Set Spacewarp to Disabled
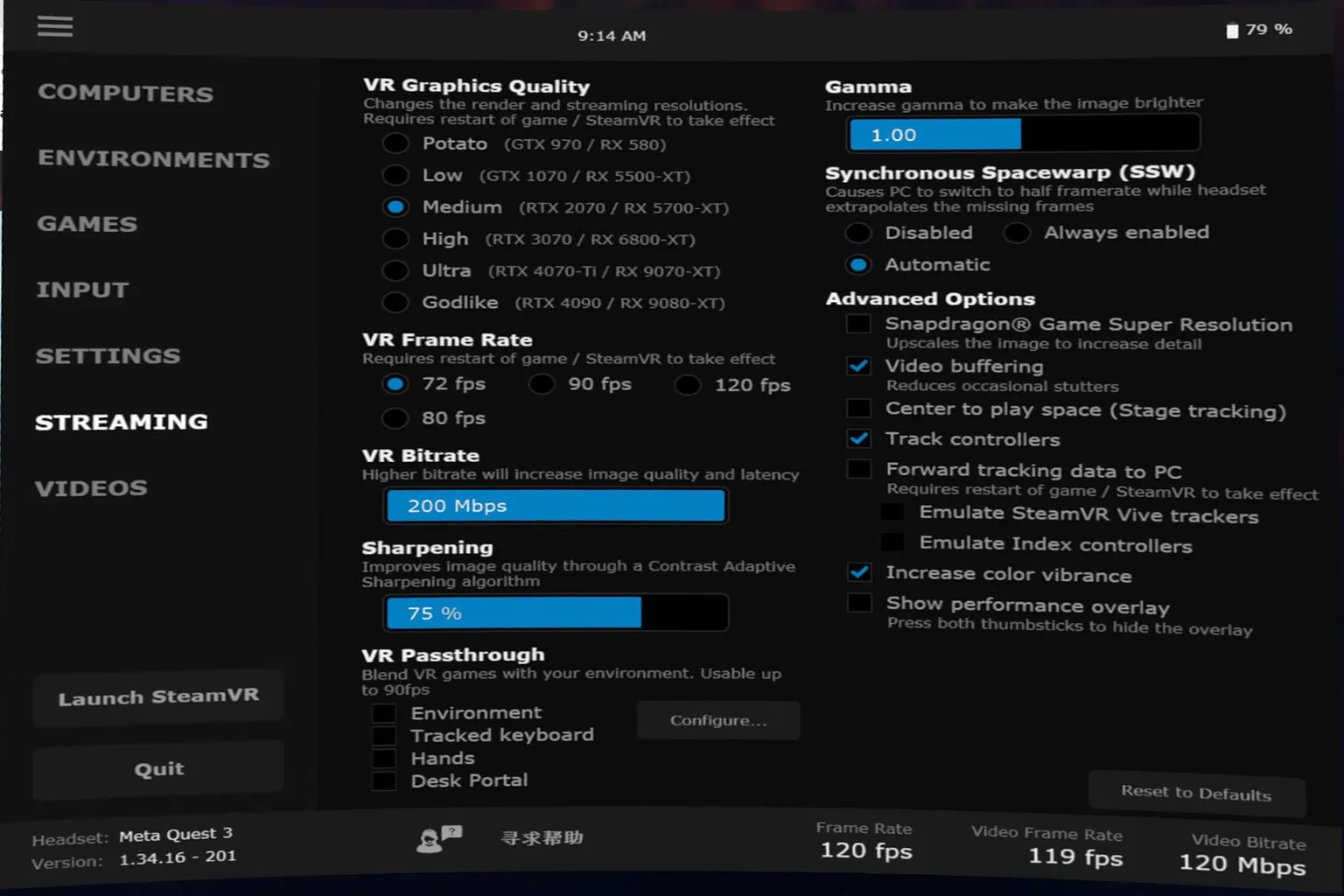This screenshot has width=1344, height=896. [x=858, y=233]
